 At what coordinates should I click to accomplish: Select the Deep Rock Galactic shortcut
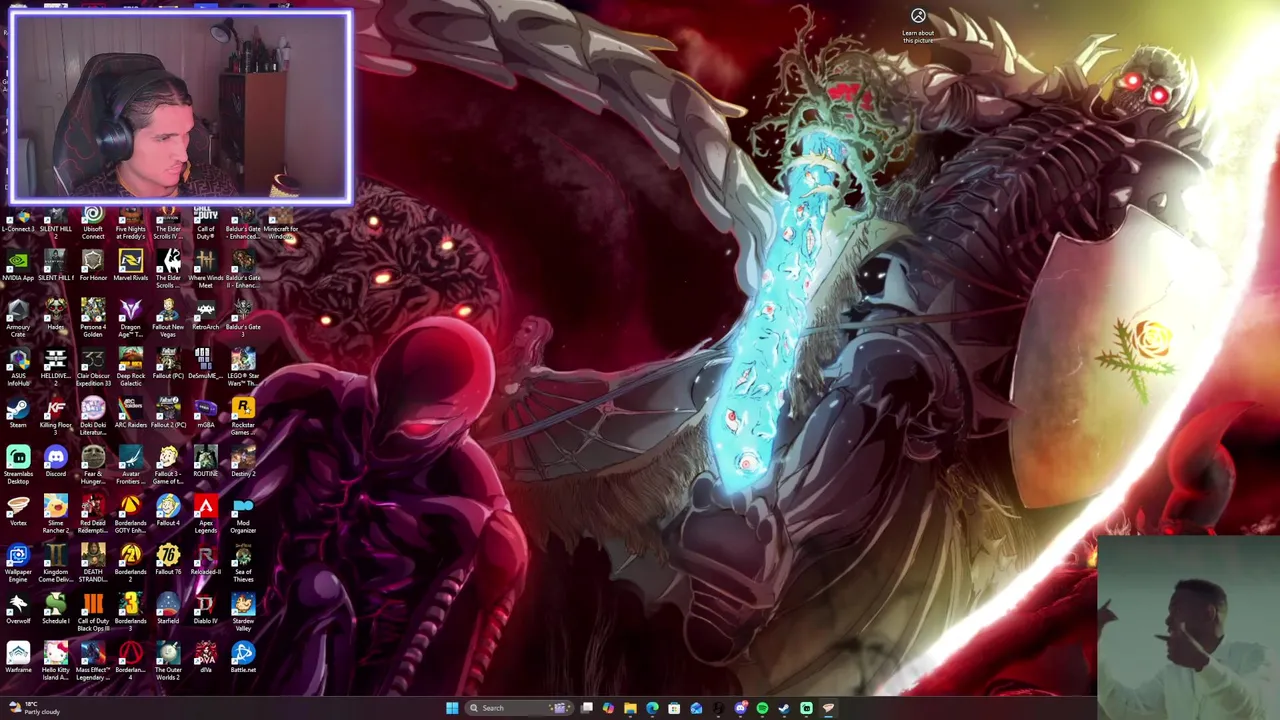tap(130, 369)
